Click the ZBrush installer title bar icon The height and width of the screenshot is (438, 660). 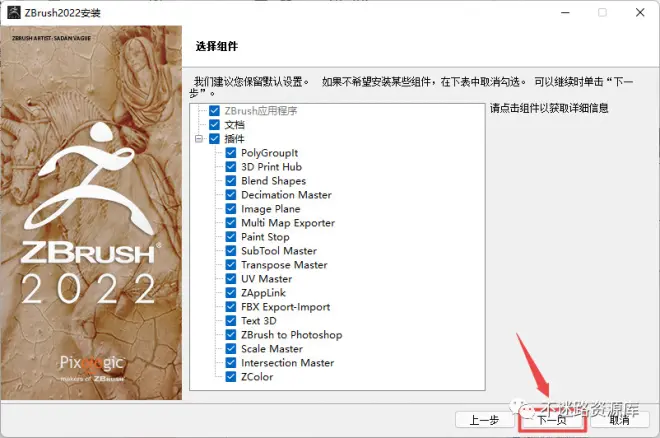14,12
